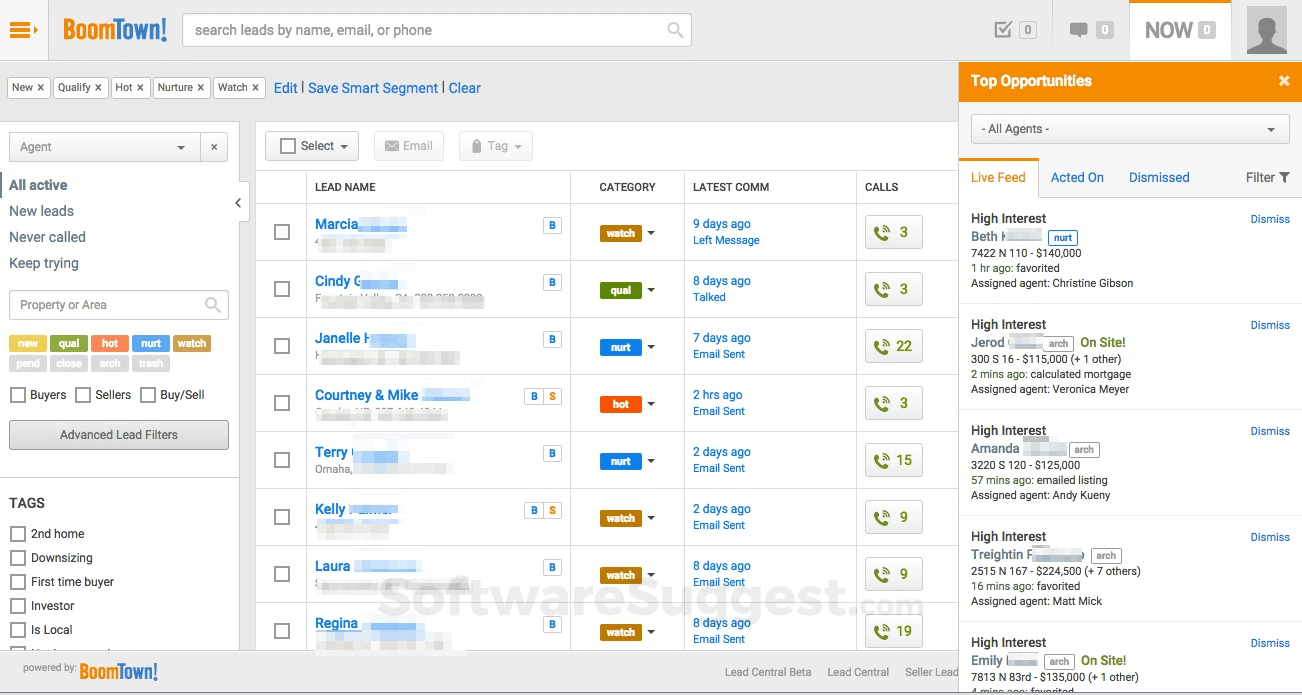1302x695 pixels.
Task: Click the Advanced Lead Filters button
Action: (119, 435)
